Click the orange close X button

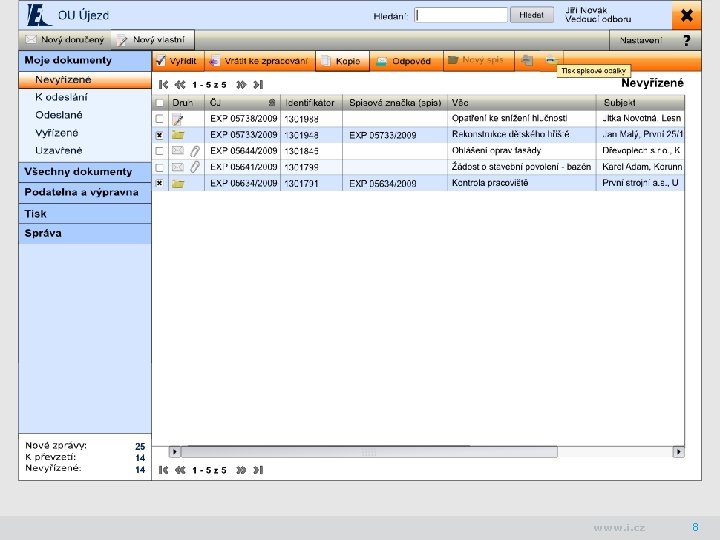pyautogui.click(x=686, y=16)
